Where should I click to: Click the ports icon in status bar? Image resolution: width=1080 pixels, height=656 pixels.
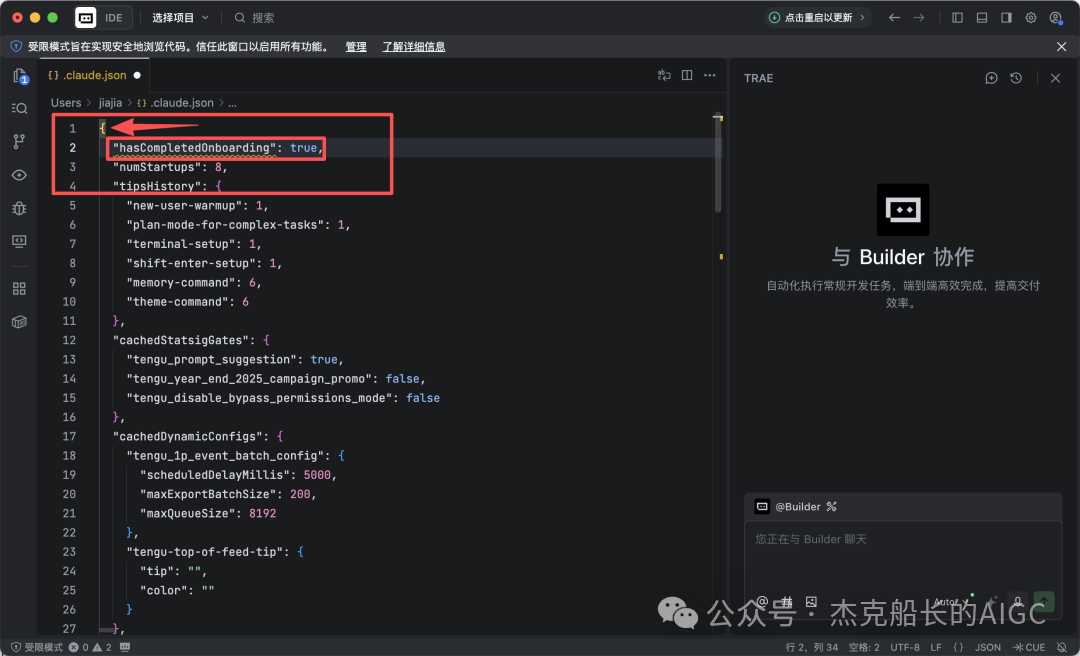pos(125,647)
